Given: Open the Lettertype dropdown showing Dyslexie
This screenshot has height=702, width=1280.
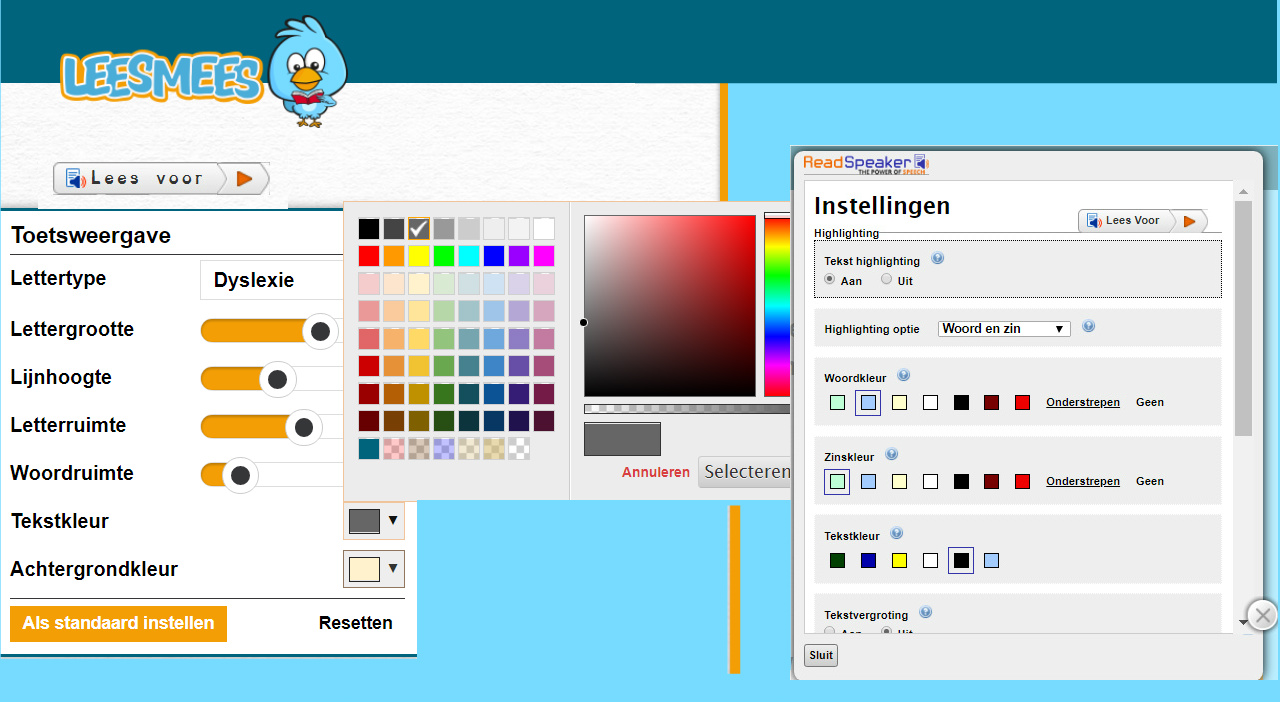Looking at the screenshot, I should click(x=272, y=280).
